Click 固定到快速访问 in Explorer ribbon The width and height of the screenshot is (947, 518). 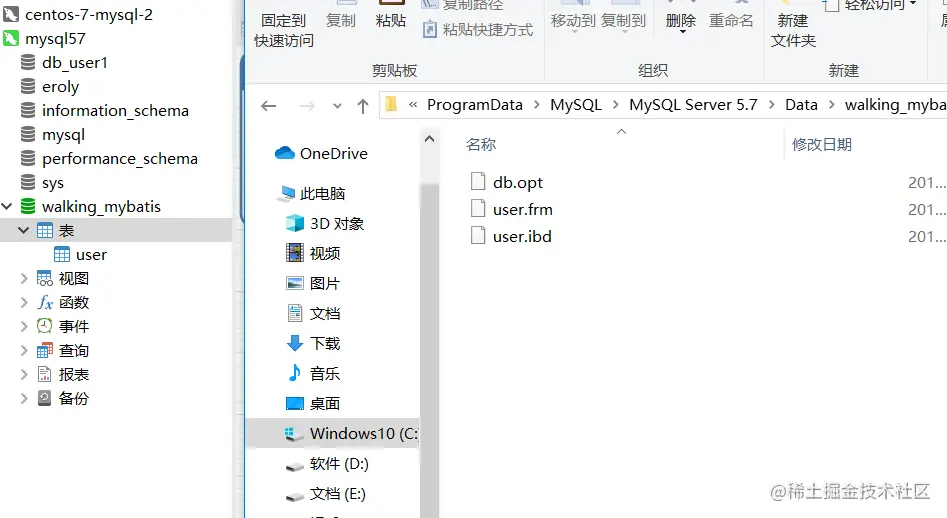283,30
